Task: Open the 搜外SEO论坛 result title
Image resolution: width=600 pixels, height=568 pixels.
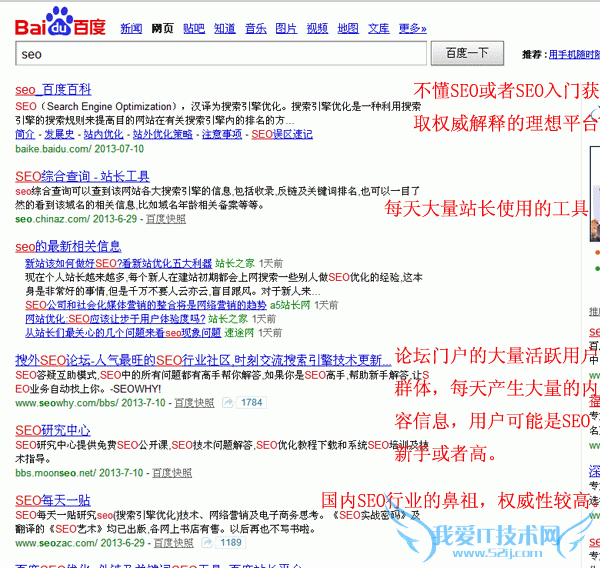Action: 203,360
